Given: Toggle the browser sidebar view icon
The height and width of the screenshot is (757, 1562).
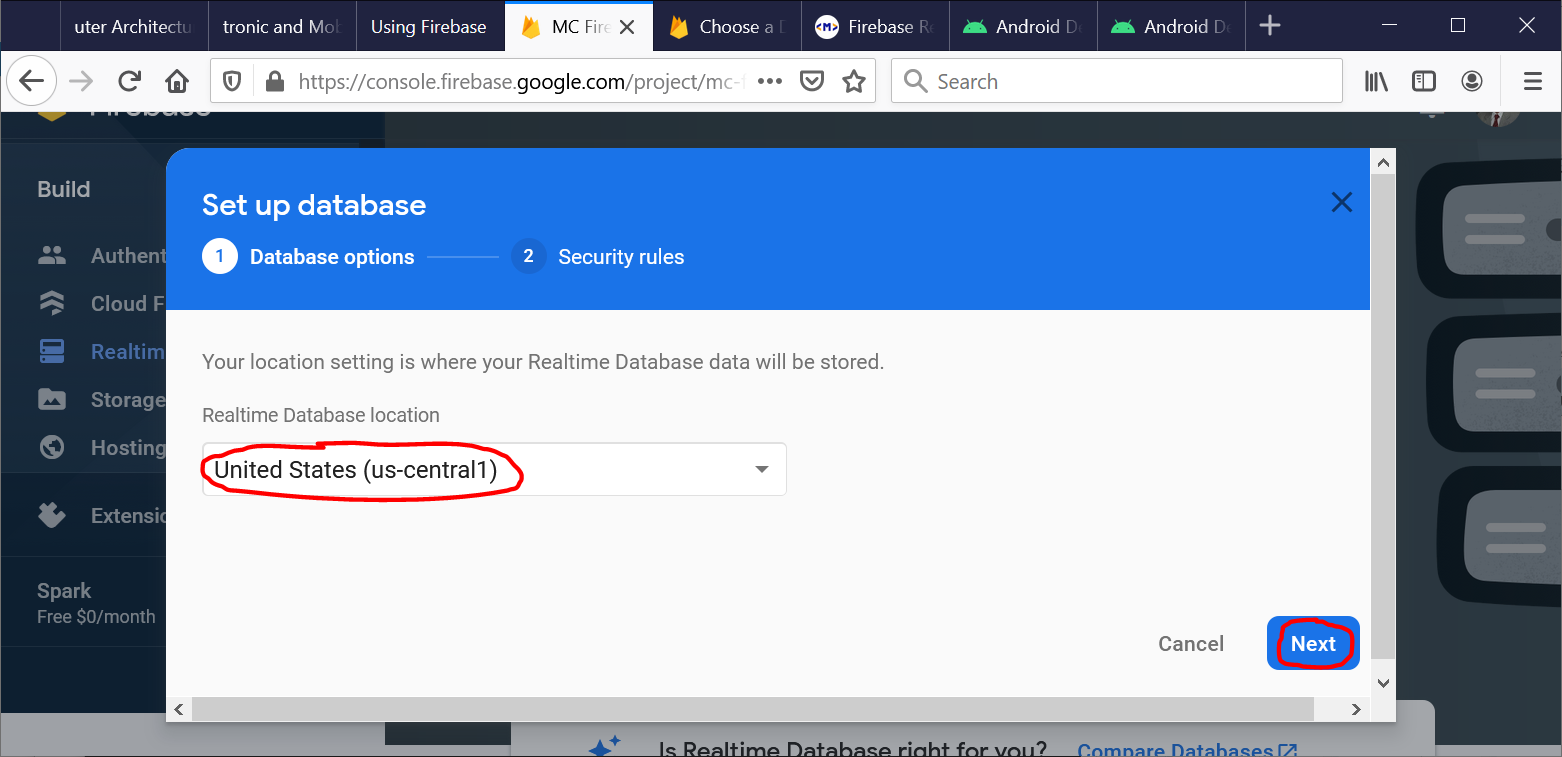Looking at the screenshot, I should coord(1424,82).
